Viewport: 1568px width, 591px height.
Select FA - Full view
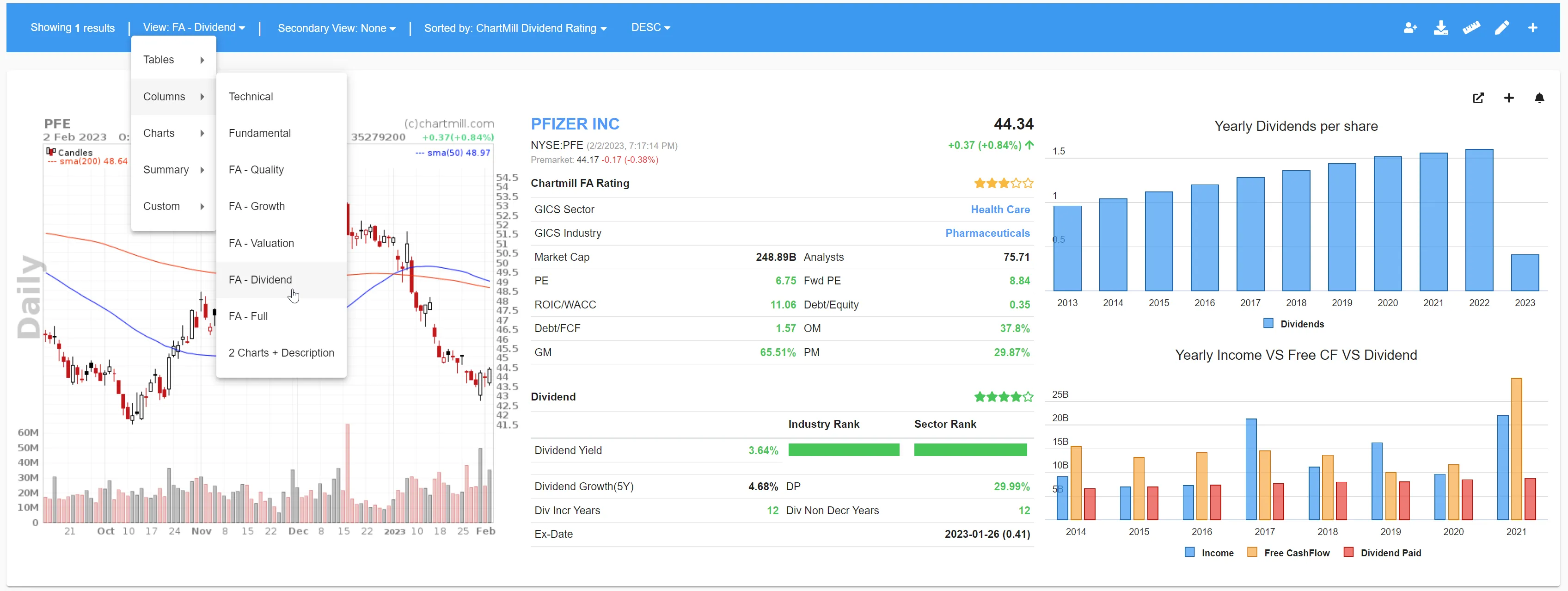281,316
